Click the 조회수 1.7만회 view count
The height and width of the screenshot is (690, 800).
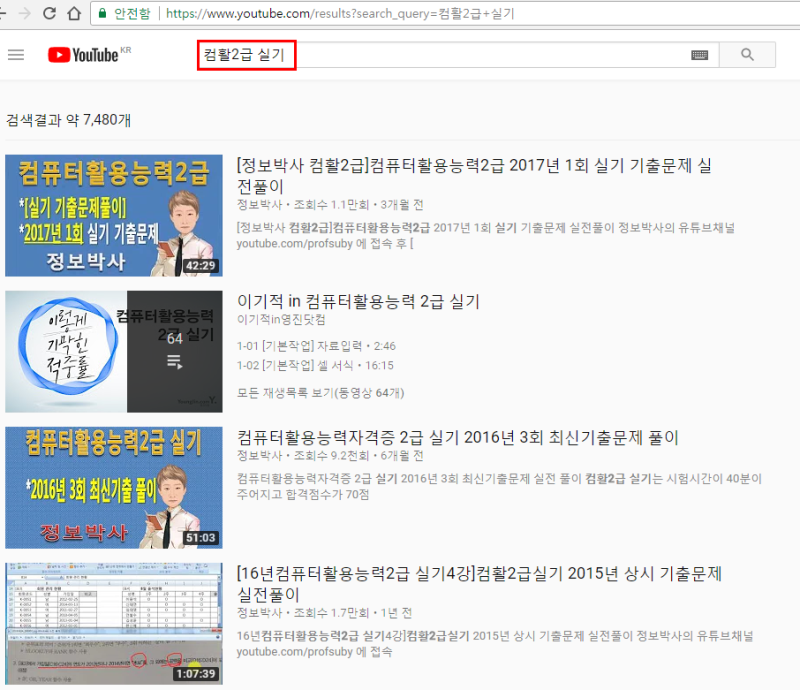coord(331,612)
